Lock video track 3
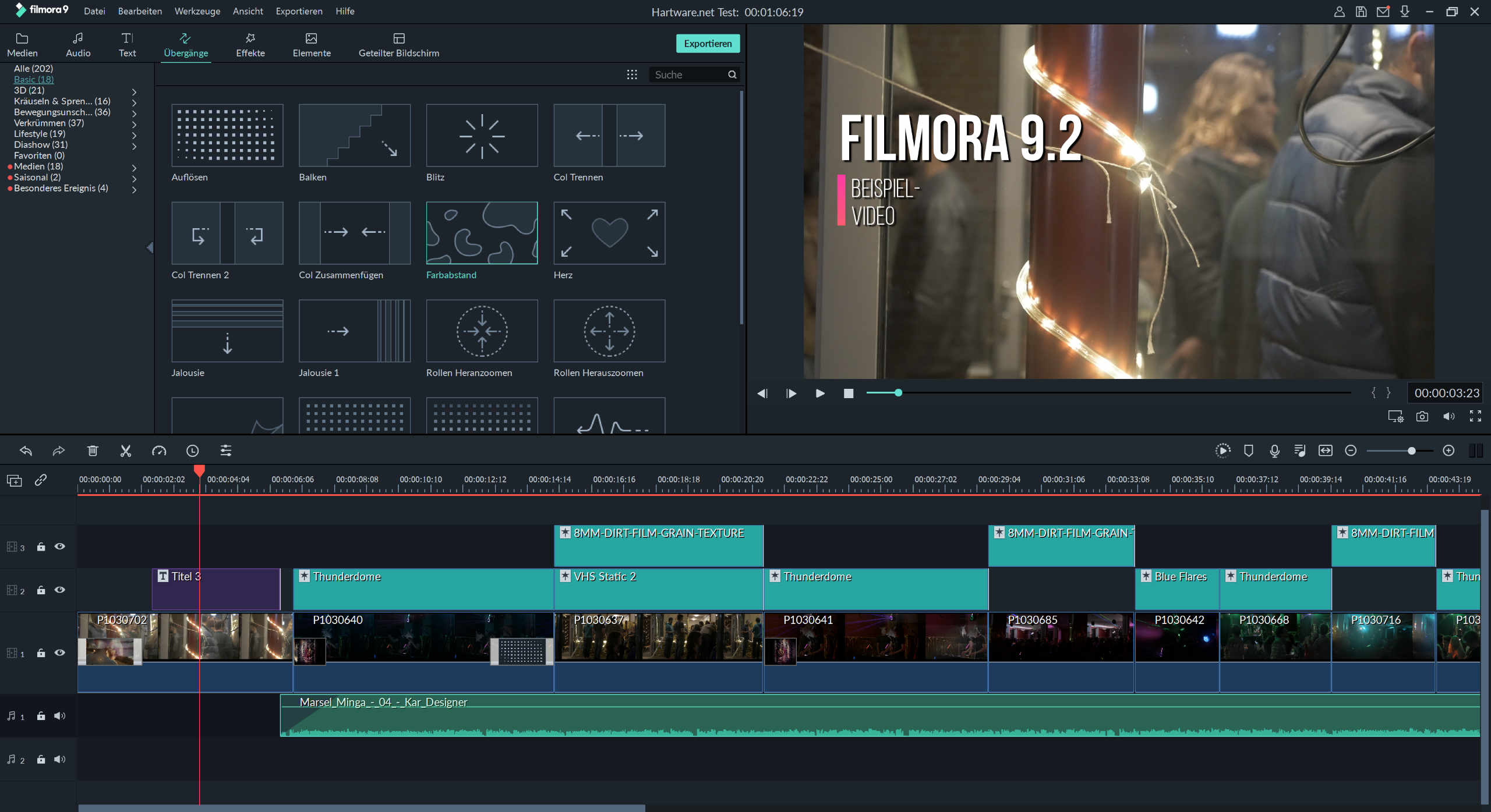The height and width of the screenshot is (812, 1491). [41, 547]
